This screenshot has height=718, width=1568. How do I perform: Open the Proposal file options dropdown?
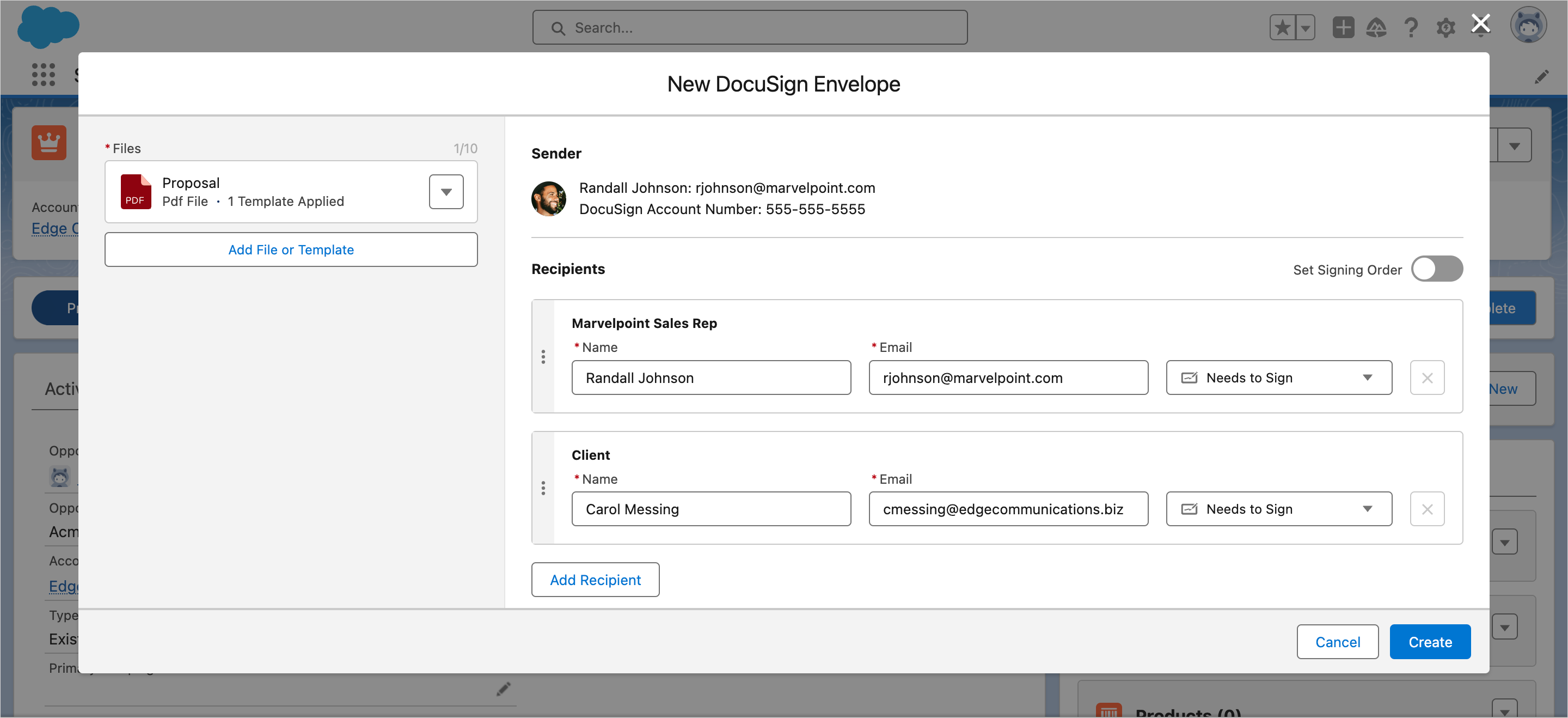pyautogui.click(x=445, y=192)
